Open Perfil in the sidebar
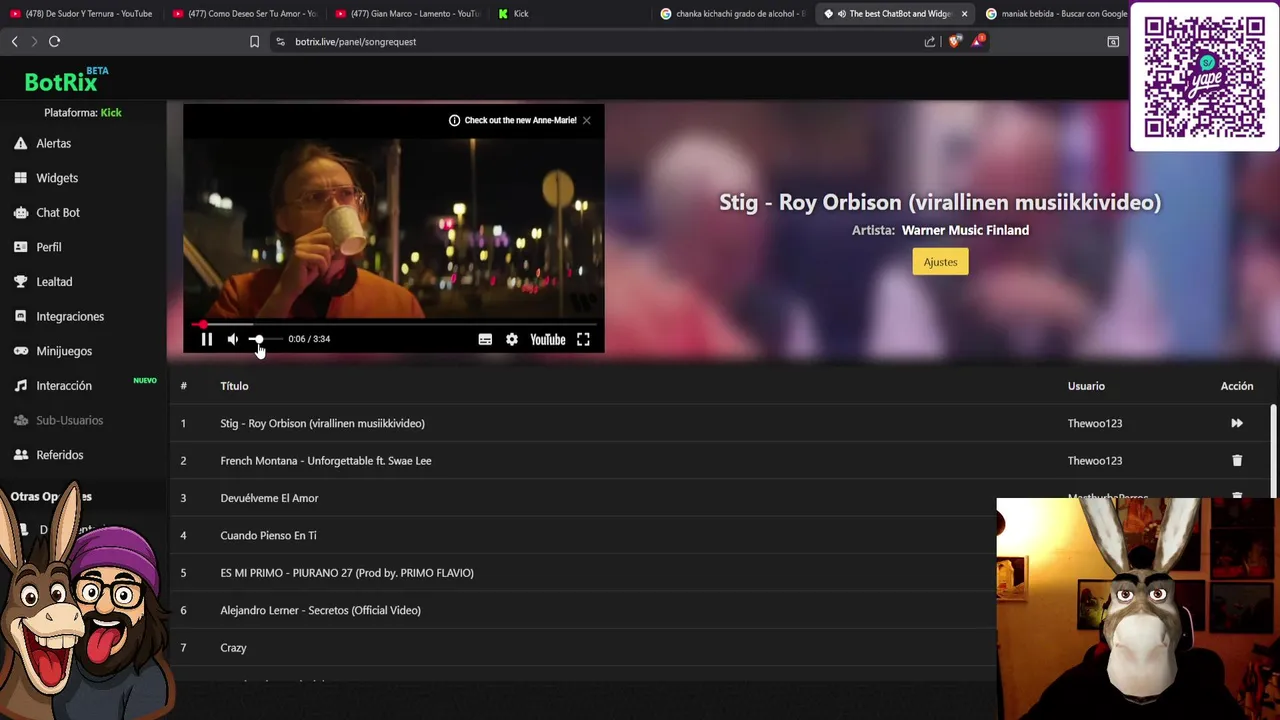 click(x=49, y=247)
